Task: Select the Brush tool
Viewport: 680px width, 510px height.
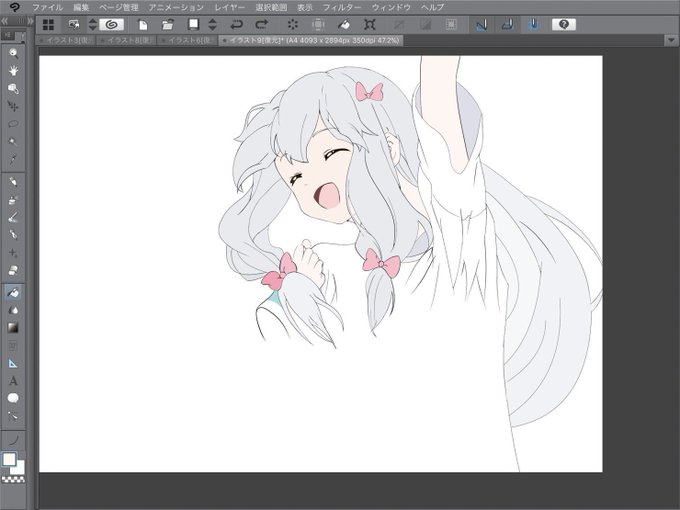Action: click(13, 217)
